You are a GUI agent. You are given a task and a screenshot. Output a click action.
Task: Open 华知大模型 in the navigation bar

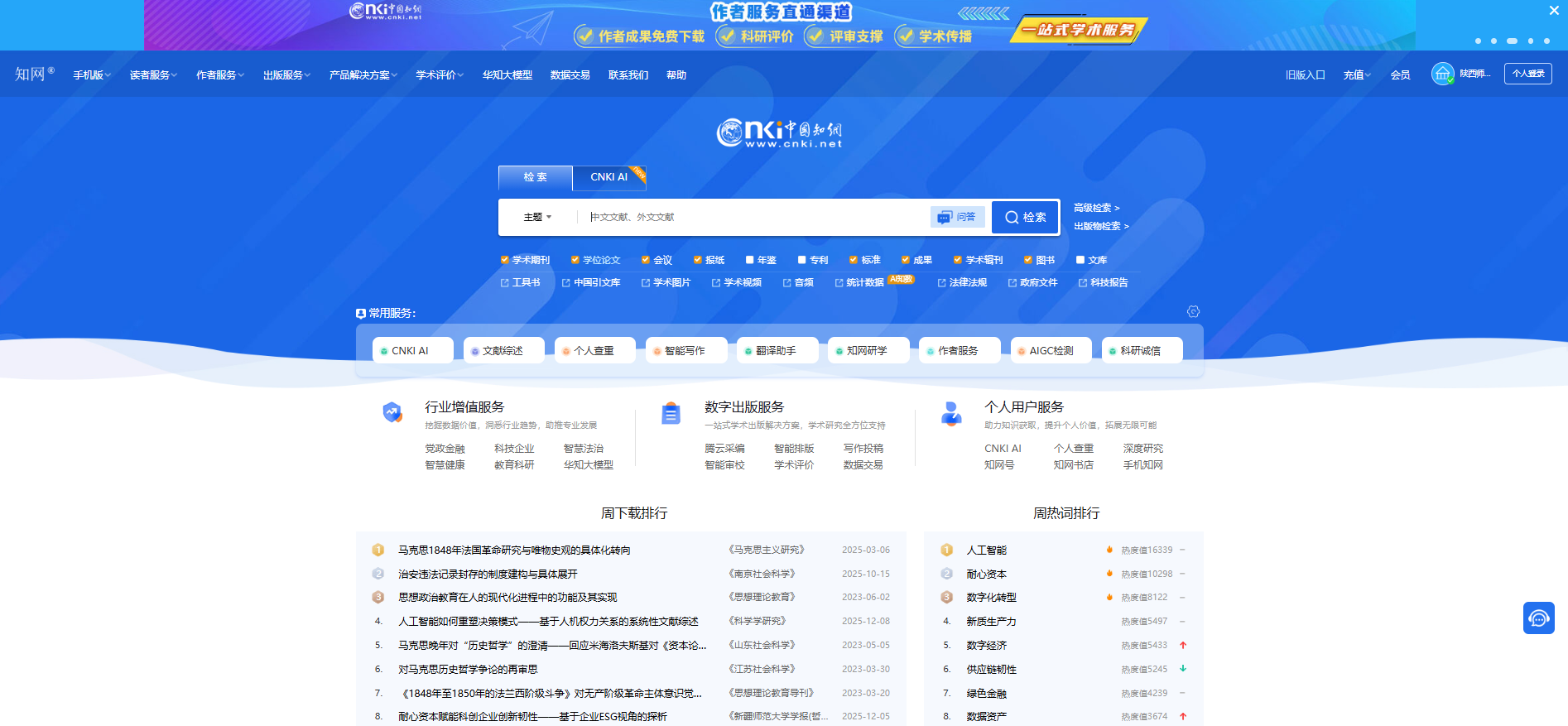pyautogui.click(x=507, y=75)
